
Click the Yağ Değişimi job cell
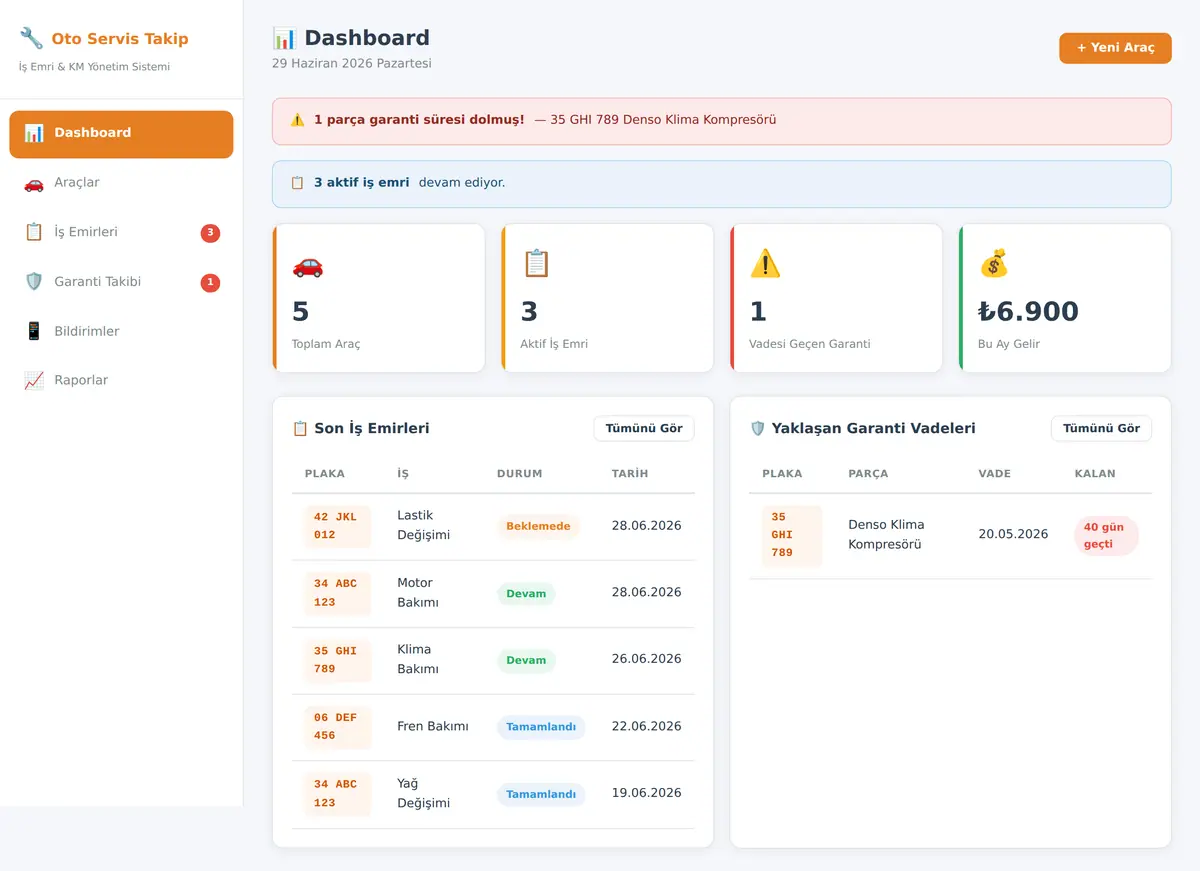click(423, 793)
